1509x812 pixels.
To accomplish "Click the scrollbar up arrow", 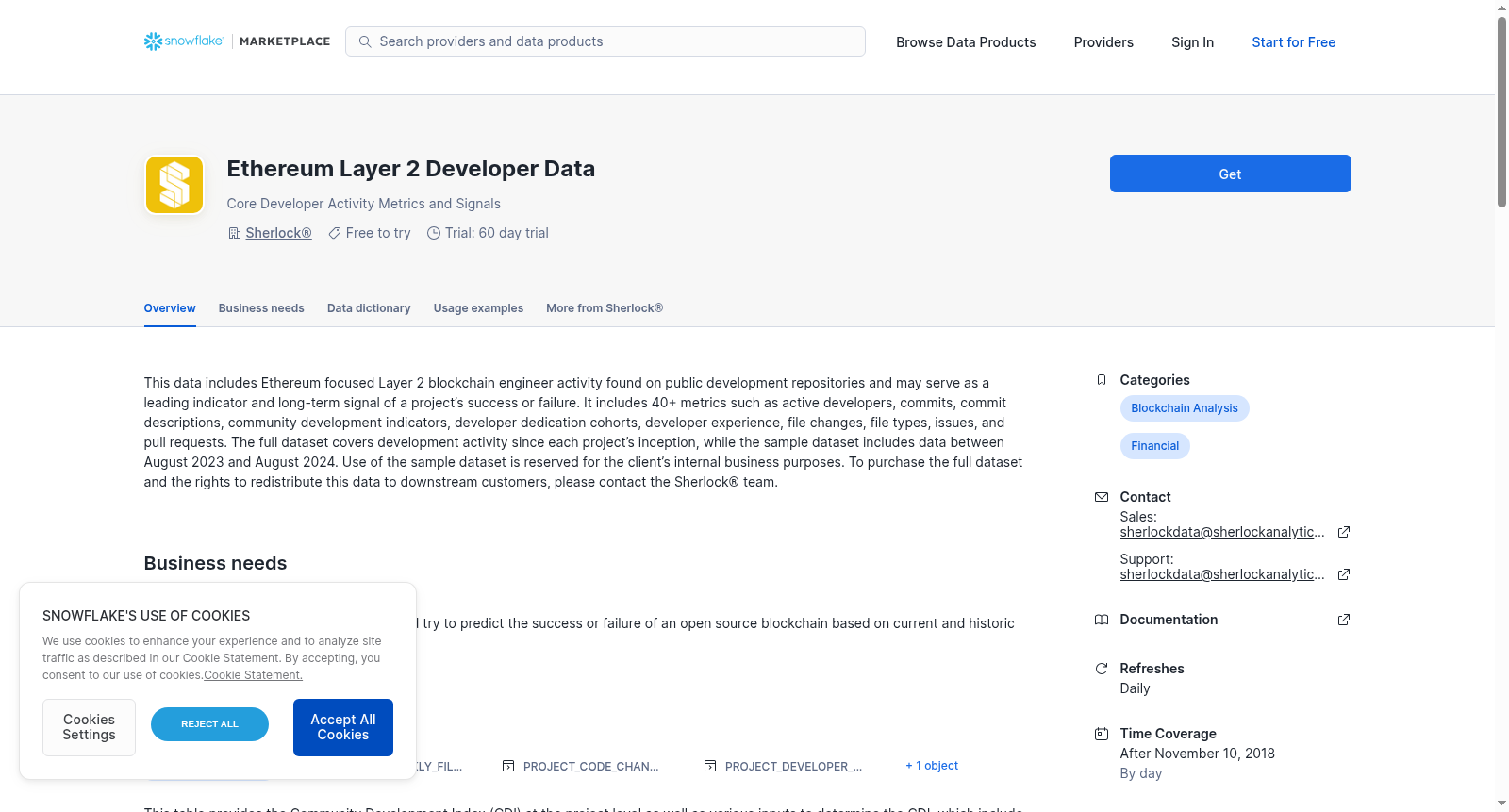I will [x=1501, y=8].
